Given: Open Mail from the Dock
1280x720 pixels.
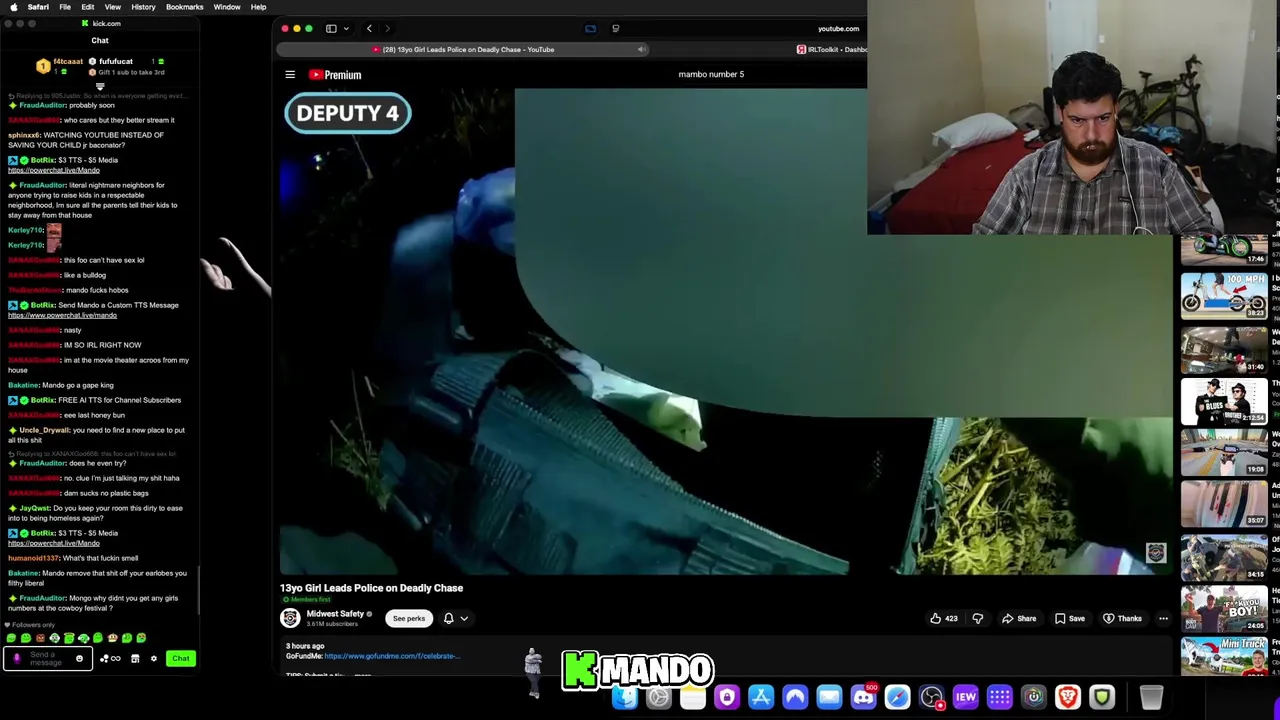Looking at the screenshot, I should [829, 697].
